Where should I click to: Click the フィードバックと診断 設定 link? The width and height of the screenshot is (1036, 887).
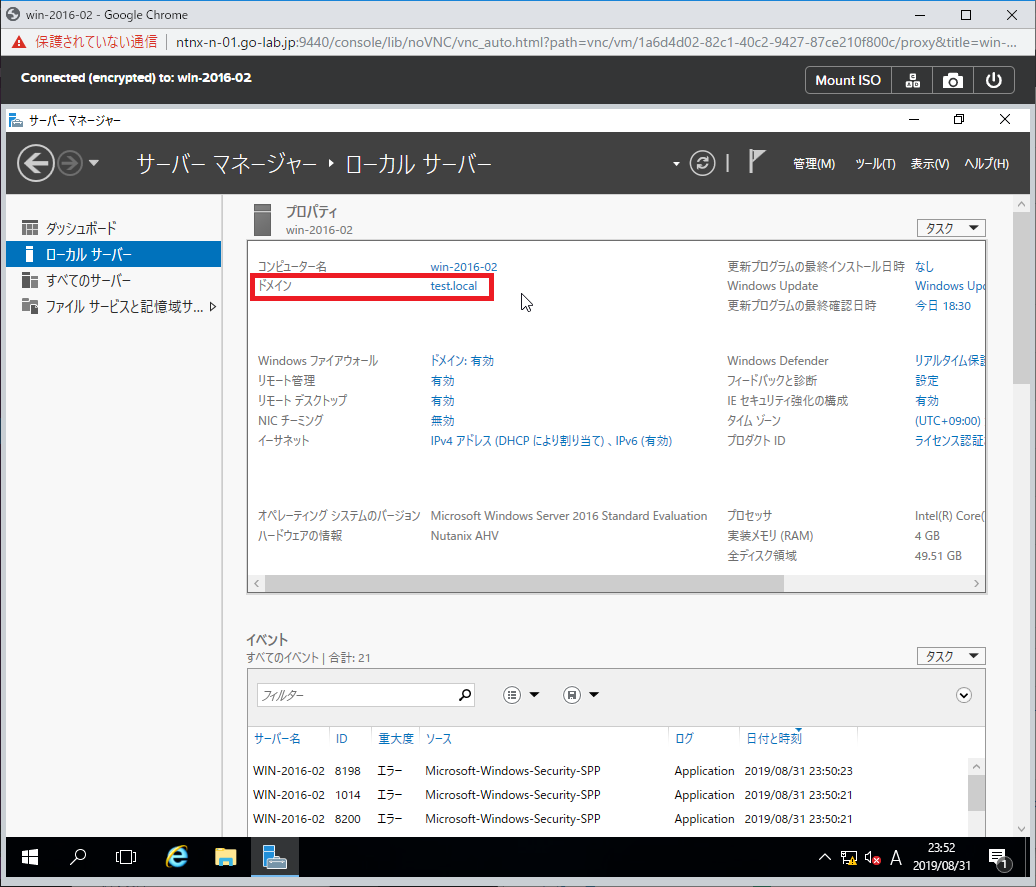coord(927,381)
